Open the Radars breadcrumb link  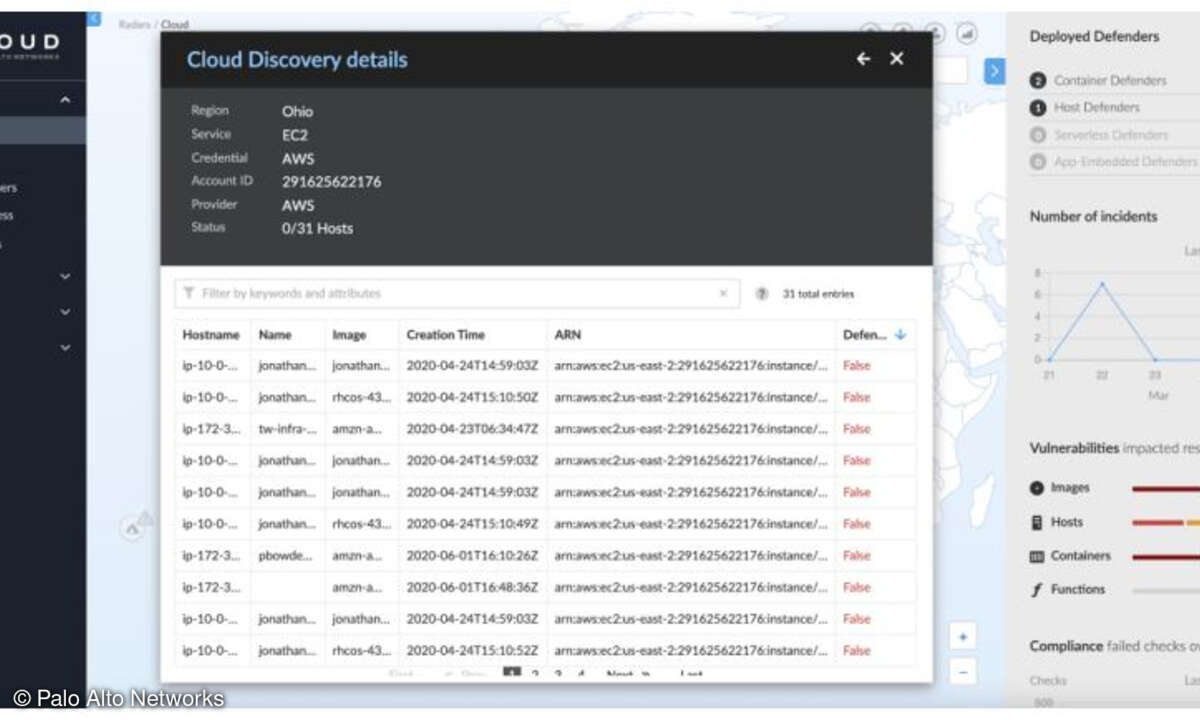[135, 24]
